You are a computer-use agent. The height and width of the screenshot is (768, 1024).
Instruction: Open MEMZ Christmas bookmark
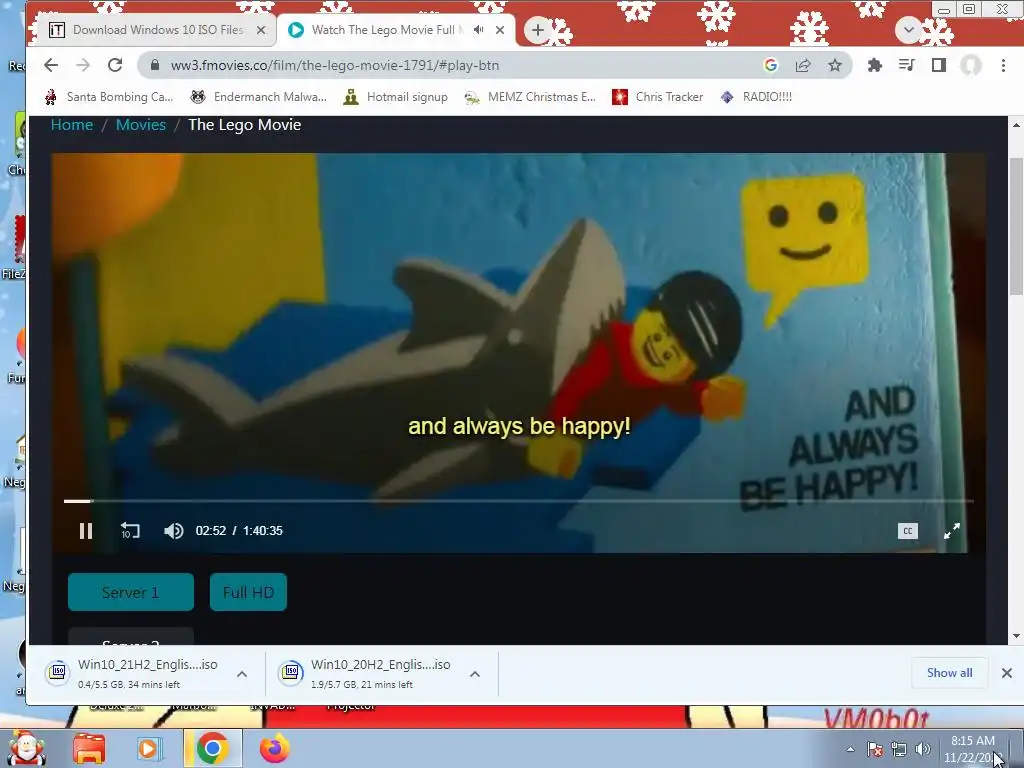pyautogui.click(x=530, y=97)
